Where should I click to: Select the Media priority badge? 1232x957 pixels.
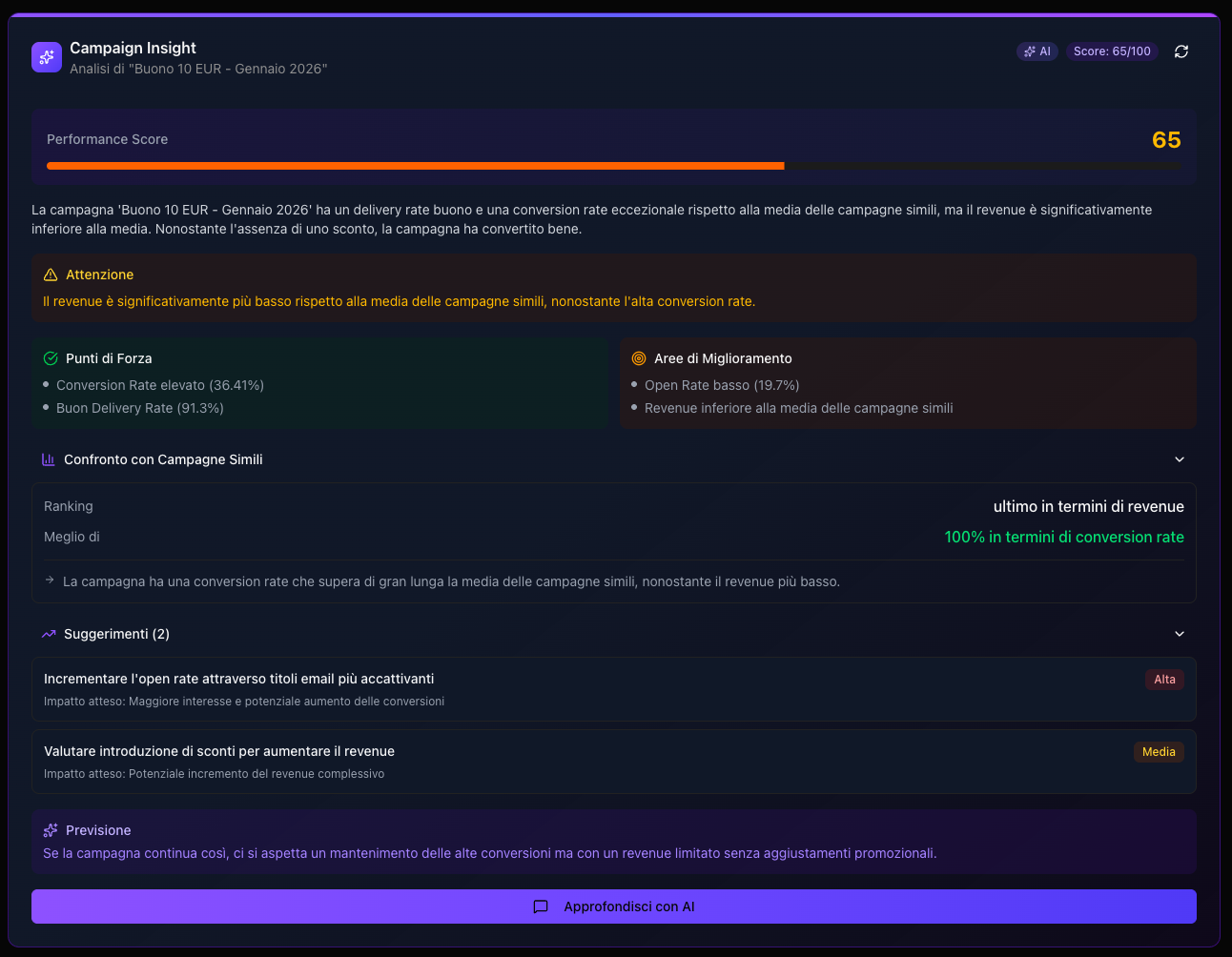tap(1159, 752)
